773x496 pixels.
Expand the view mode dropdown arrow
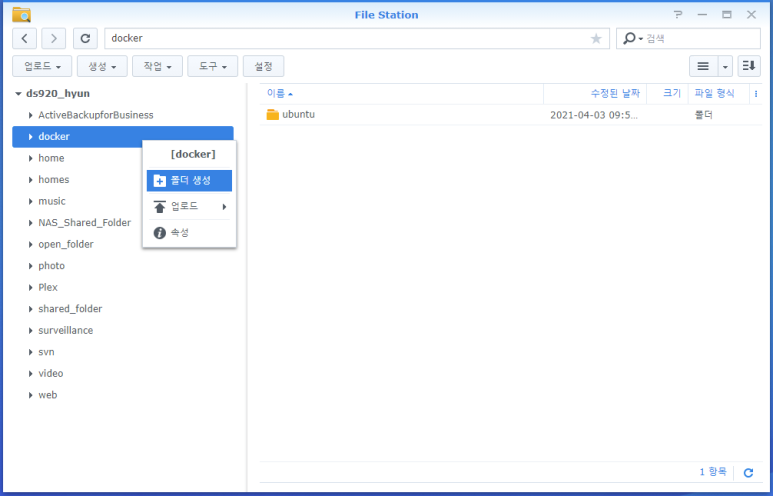click(725, 66)
